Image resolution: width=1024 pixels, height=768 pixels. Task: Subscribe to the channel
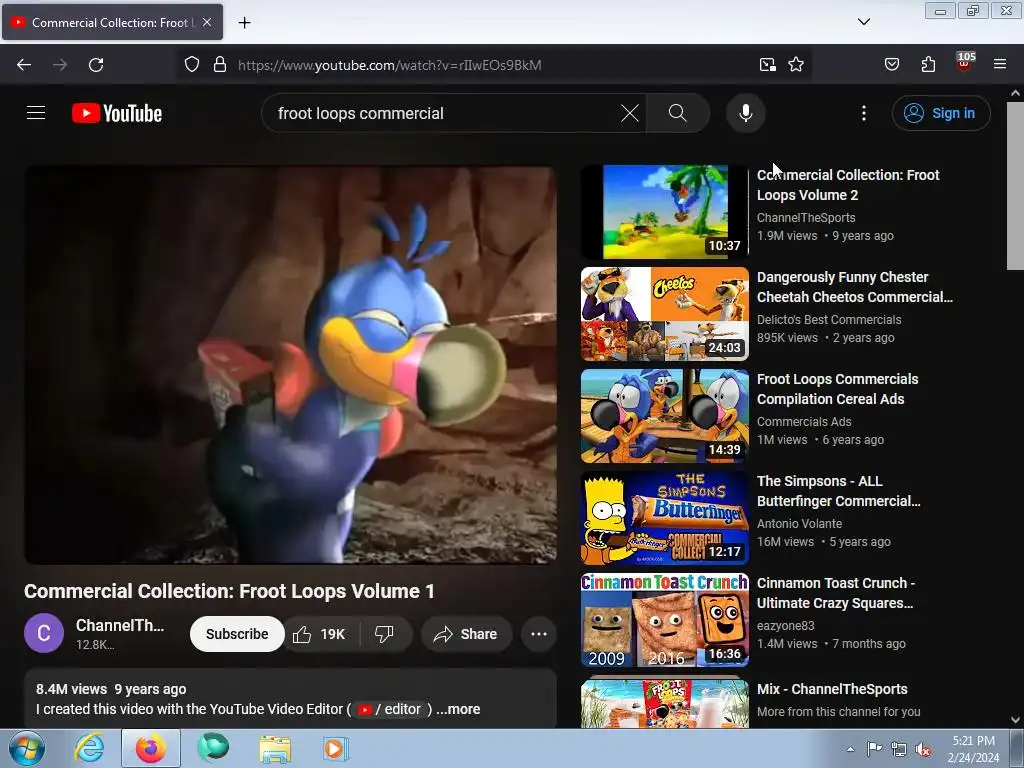[237, 634]
